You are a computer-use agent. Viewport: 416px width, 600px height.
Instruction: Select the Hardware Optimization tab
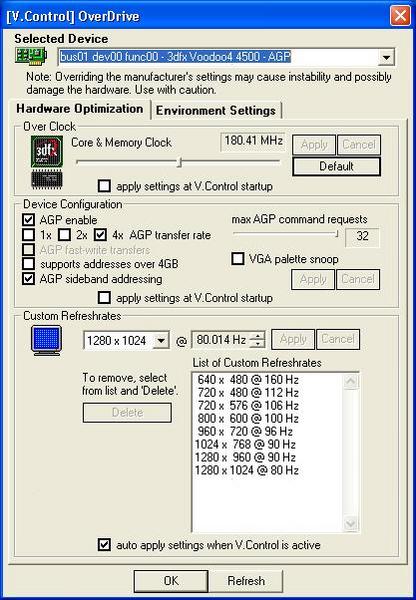(x=80, y=109)
